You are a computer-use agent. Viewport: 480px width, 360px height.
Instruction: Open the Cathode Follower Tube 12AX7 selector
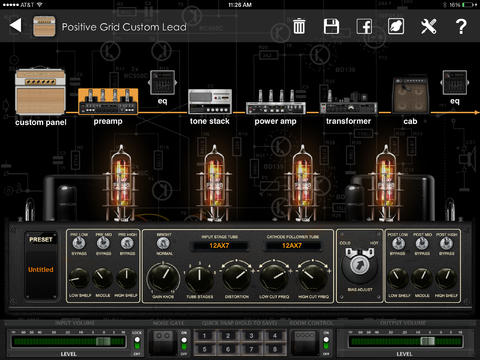292,246
